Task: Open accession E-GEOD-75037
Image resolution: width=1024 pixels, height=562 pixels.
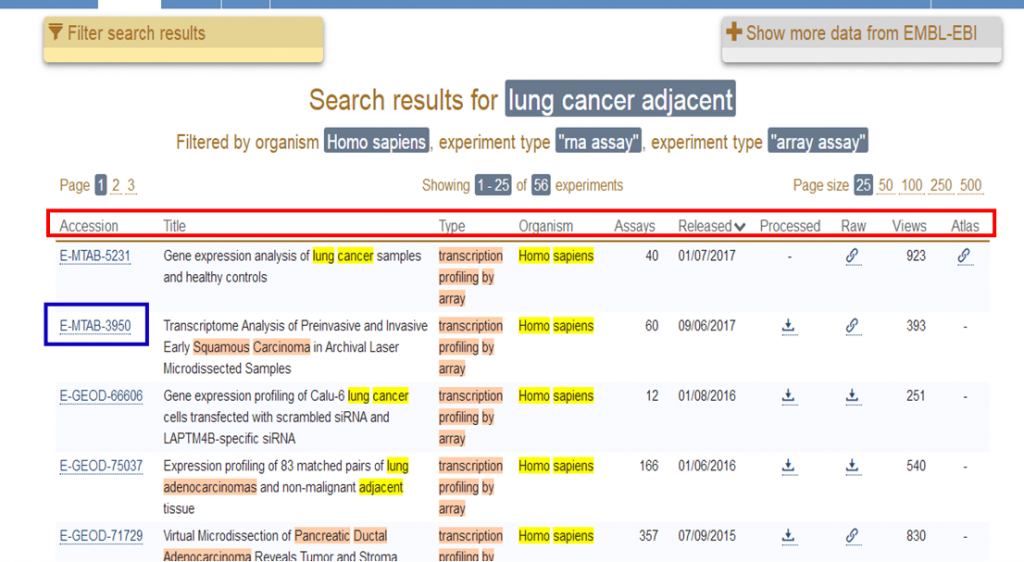Action: click(x=101, y=466)
